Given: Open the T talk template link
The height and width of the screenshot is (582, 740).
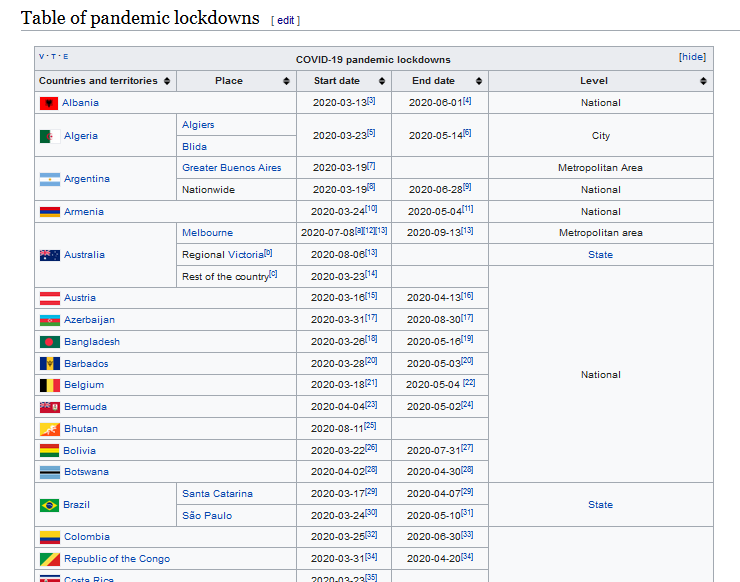Looking at the screenshot, I should (x=53, y=56).
